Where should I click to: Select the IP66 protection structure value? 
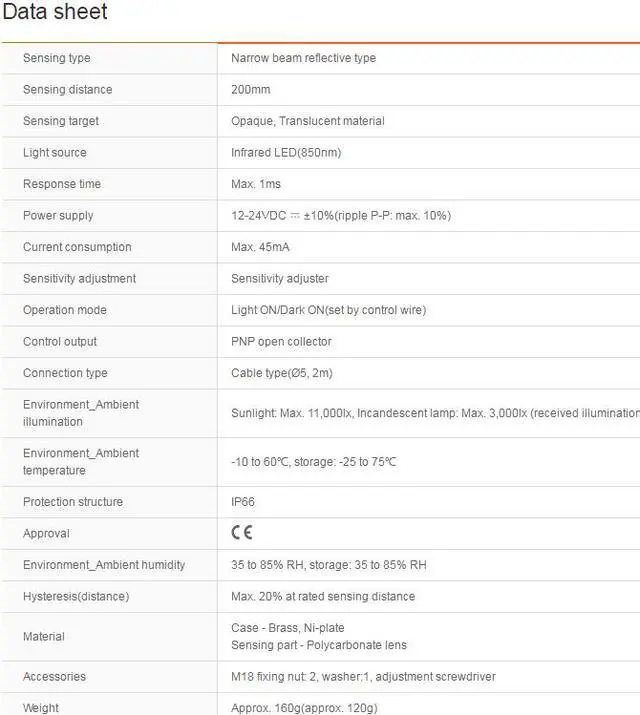243,502
